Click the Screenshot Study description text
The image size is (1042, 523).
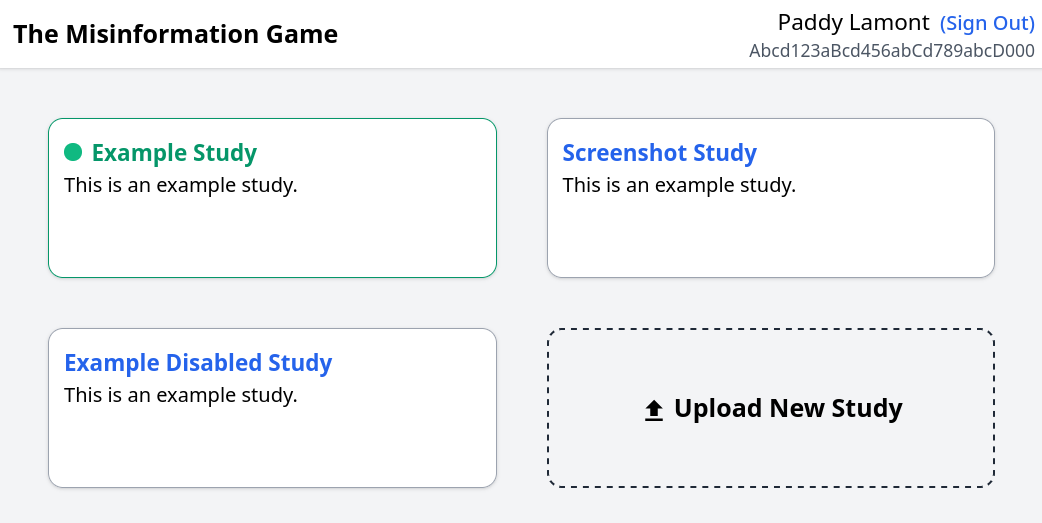pos(679,185)
